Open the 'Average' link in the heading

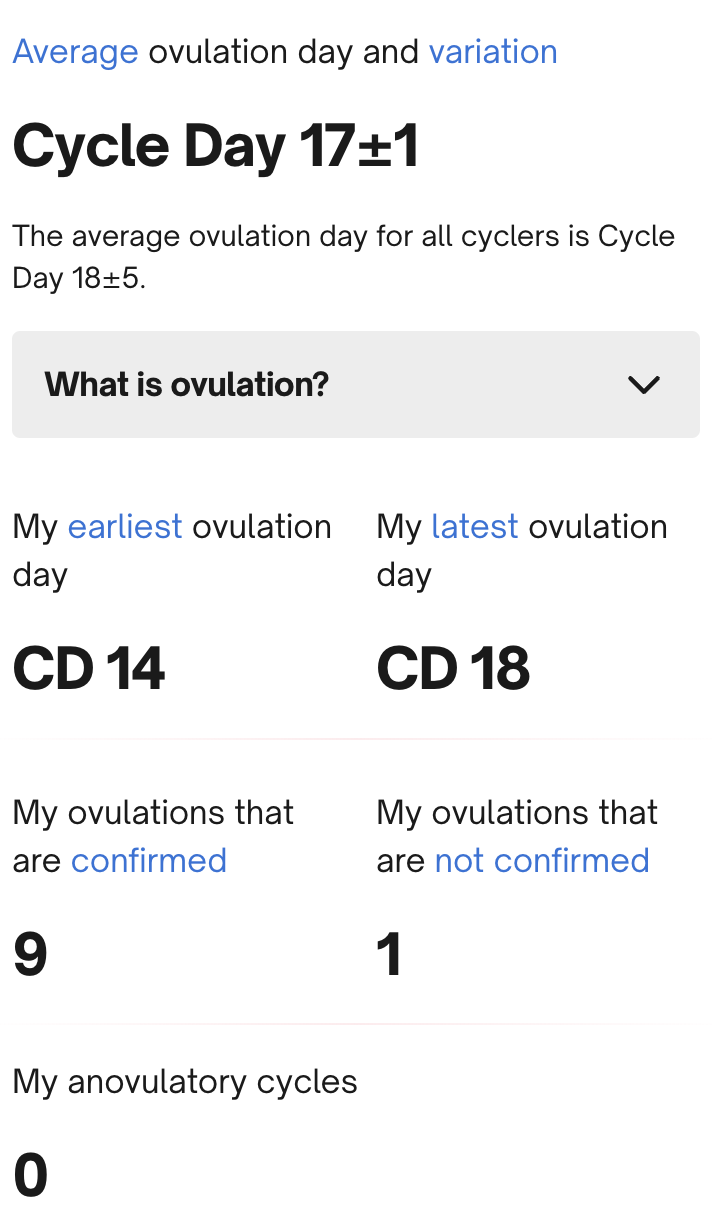click(x=75, y=52)
